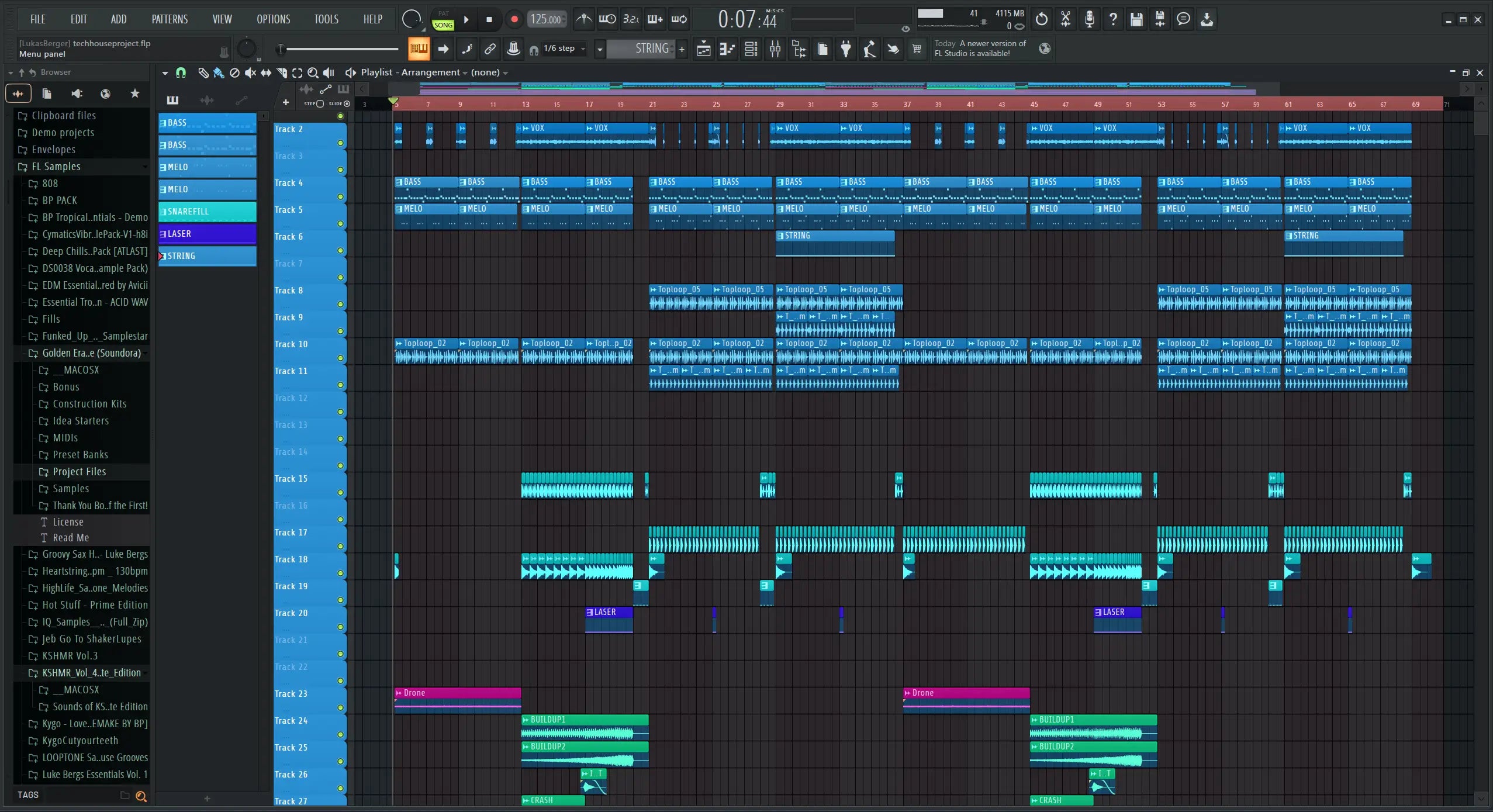The image size is (1493, 812).
Task: Switch to SONG mode button
Action: coord(443,25)
